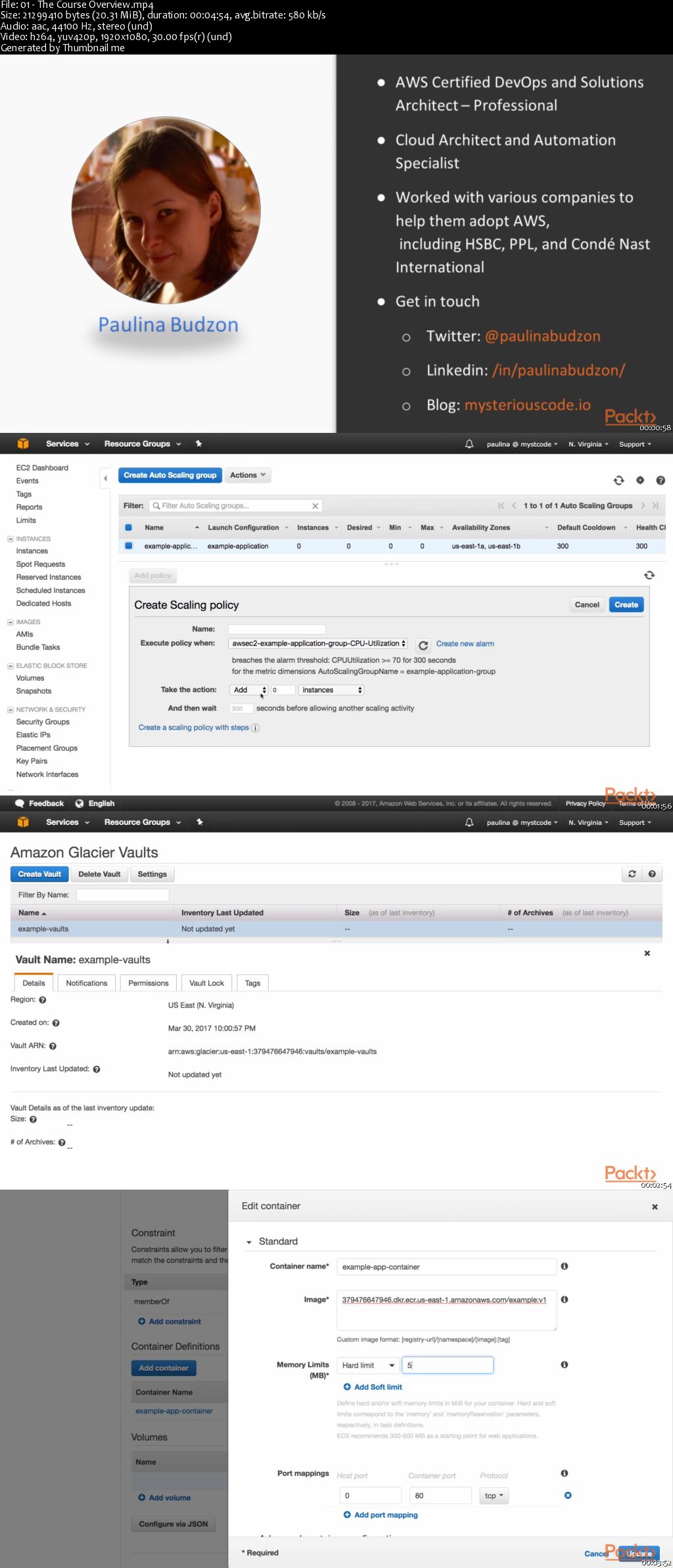The width and height of the screenshot is (673, 1568).
Task: Clear the Auto Scaling groups filter
Action: (315, 506)
